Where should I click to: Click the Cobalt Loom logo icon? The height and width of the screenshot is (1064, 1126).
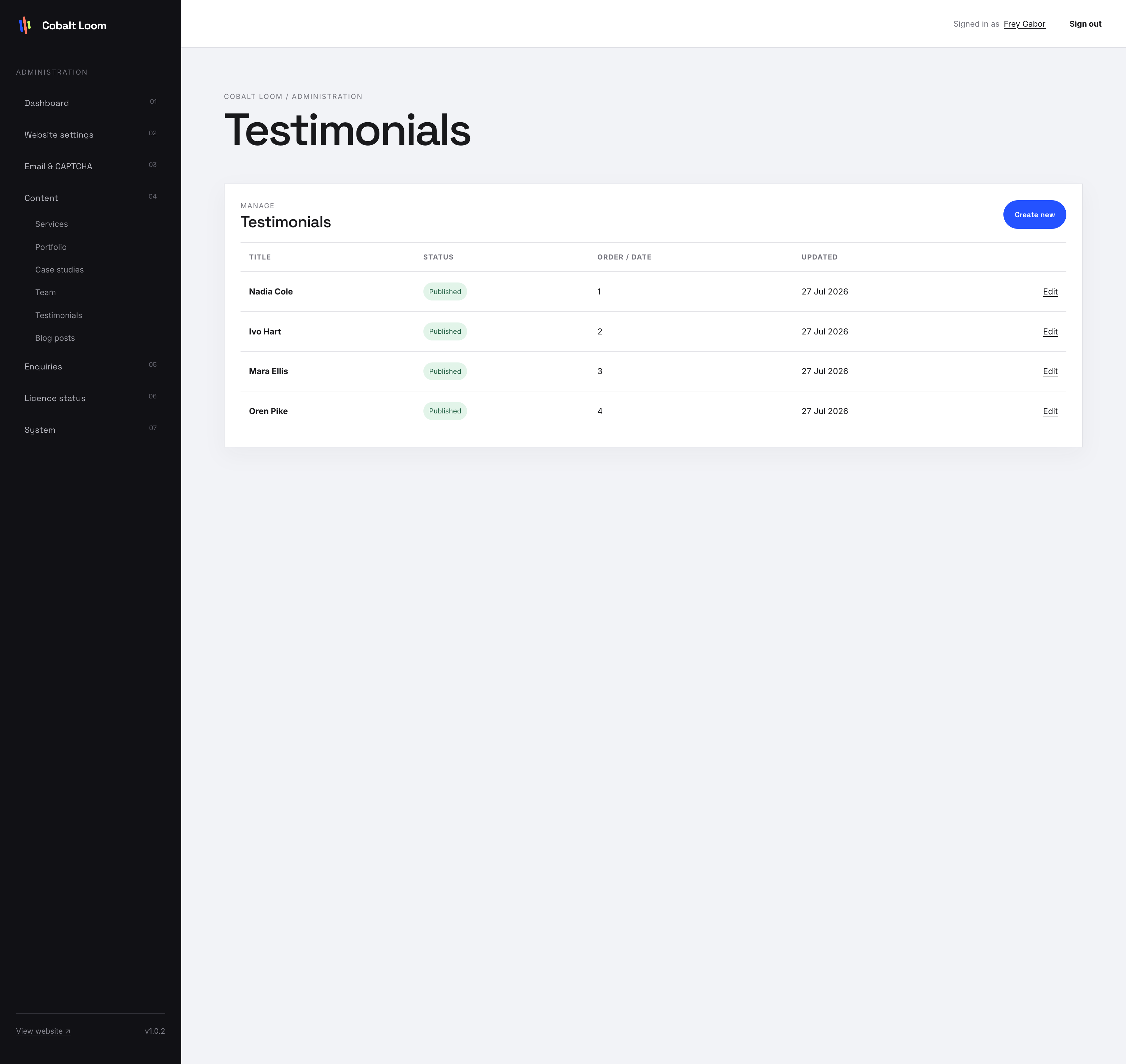click(x=25, y=26)
